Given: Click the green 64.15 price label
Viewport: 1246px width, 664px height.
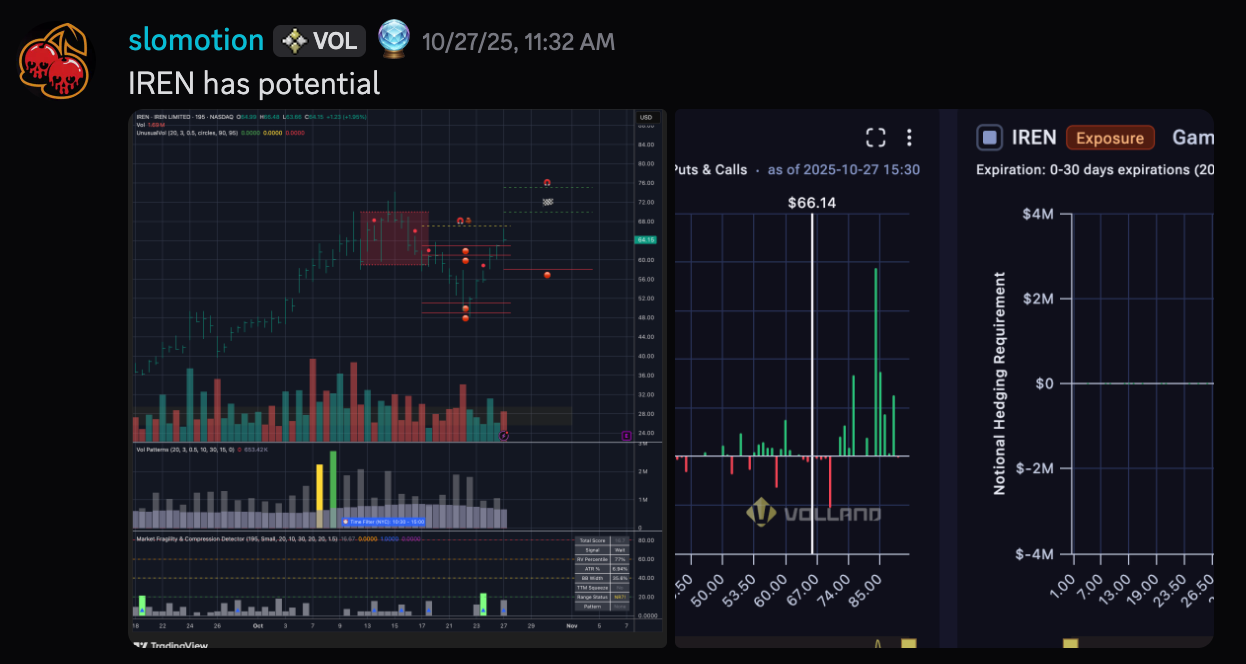Looking at the screenshot, I should 645,240.
